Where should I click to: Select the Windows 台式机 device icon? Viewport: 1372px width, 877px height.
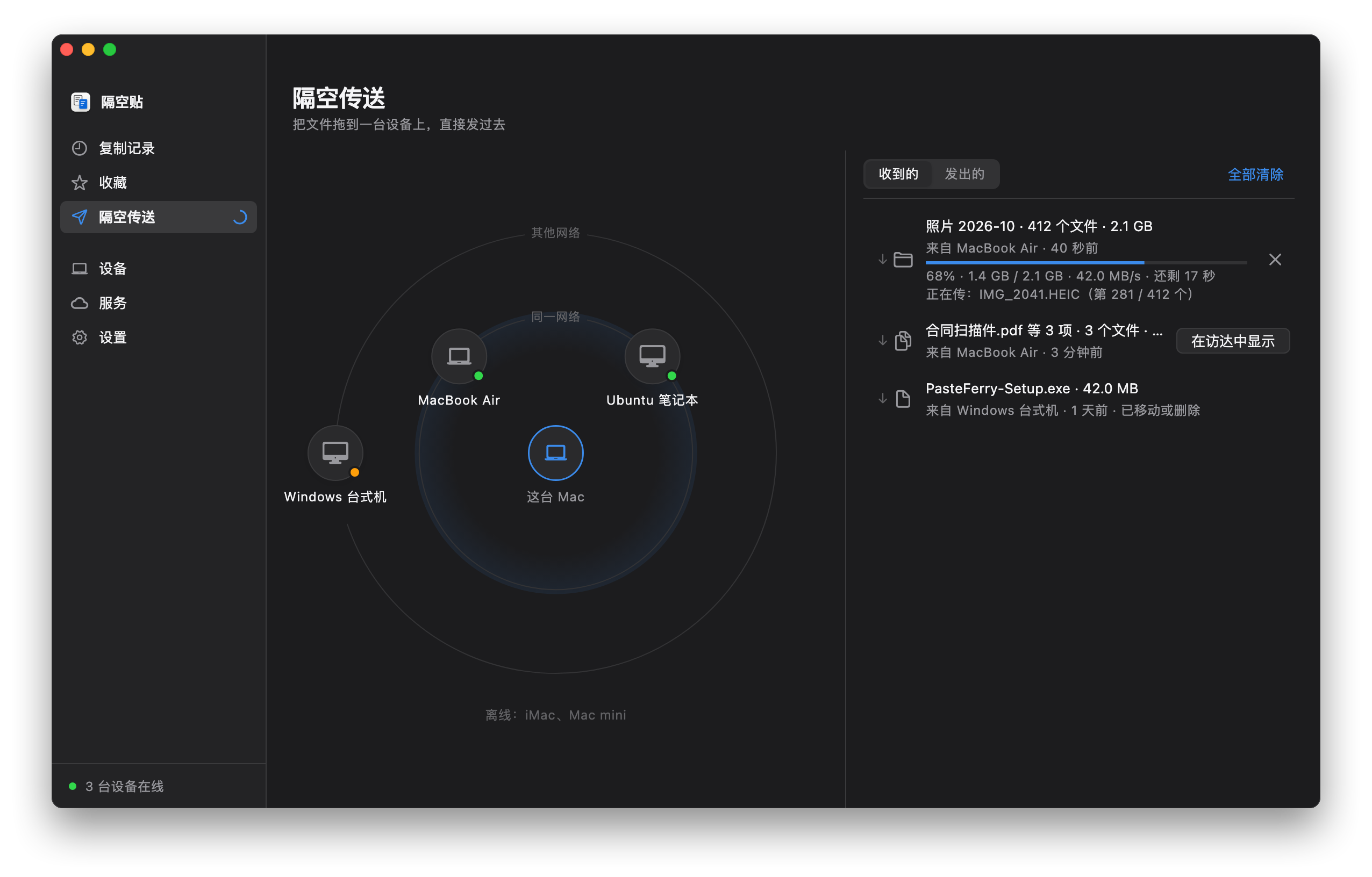coord(335,454)
